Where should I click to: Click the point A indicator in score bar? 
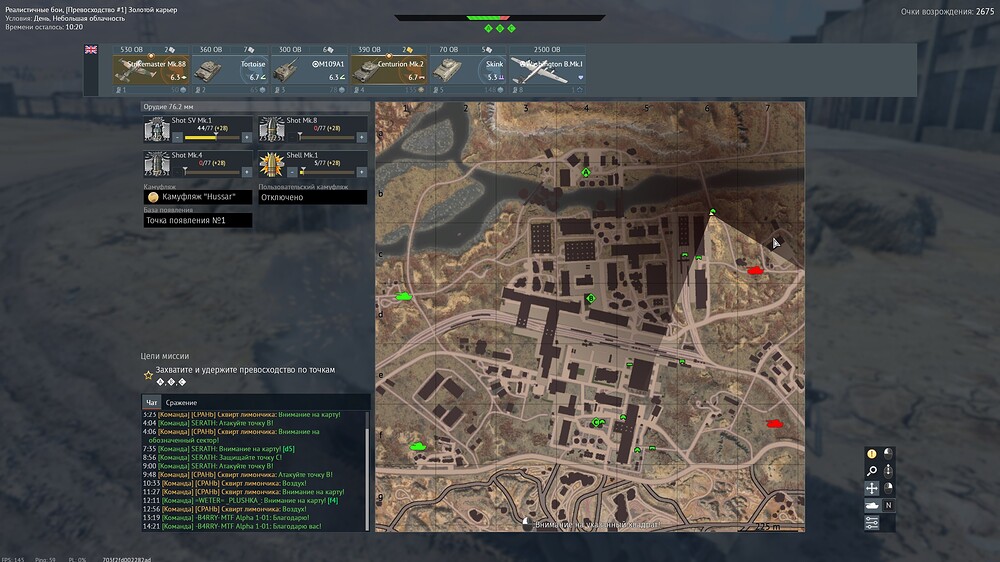(x=489, y=28)
